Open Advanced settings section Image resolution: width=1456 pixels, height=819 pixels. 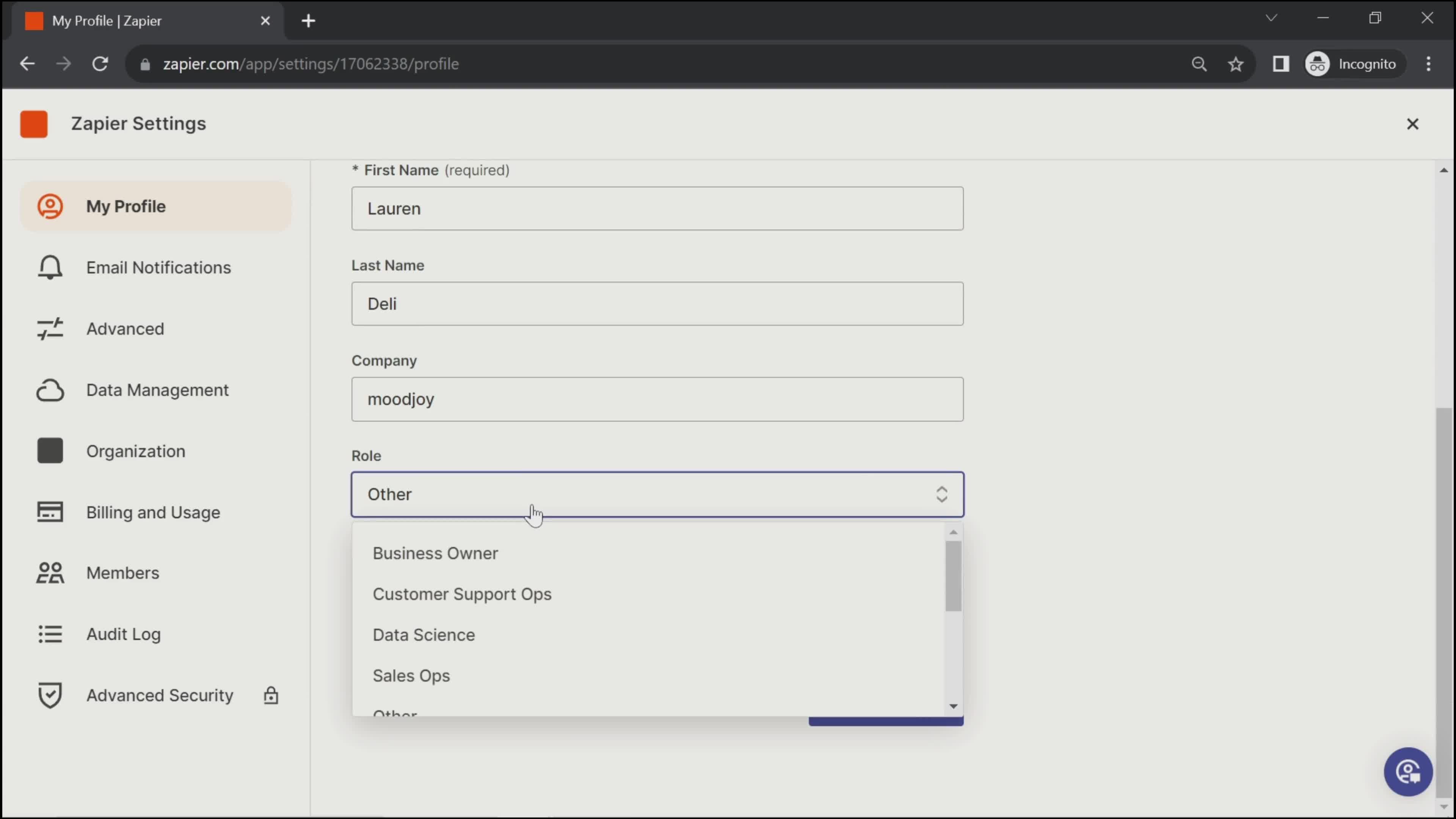(x=156, y=328)
